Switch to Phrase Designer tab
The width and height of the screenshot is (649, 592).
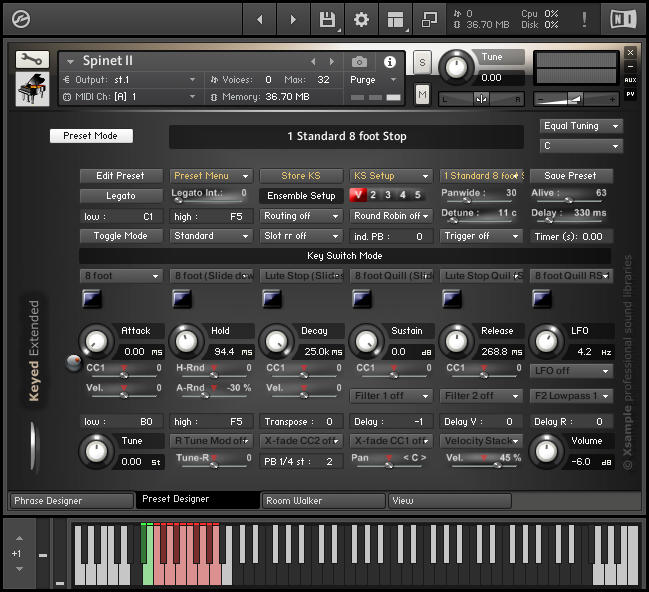tap(71, 501)
